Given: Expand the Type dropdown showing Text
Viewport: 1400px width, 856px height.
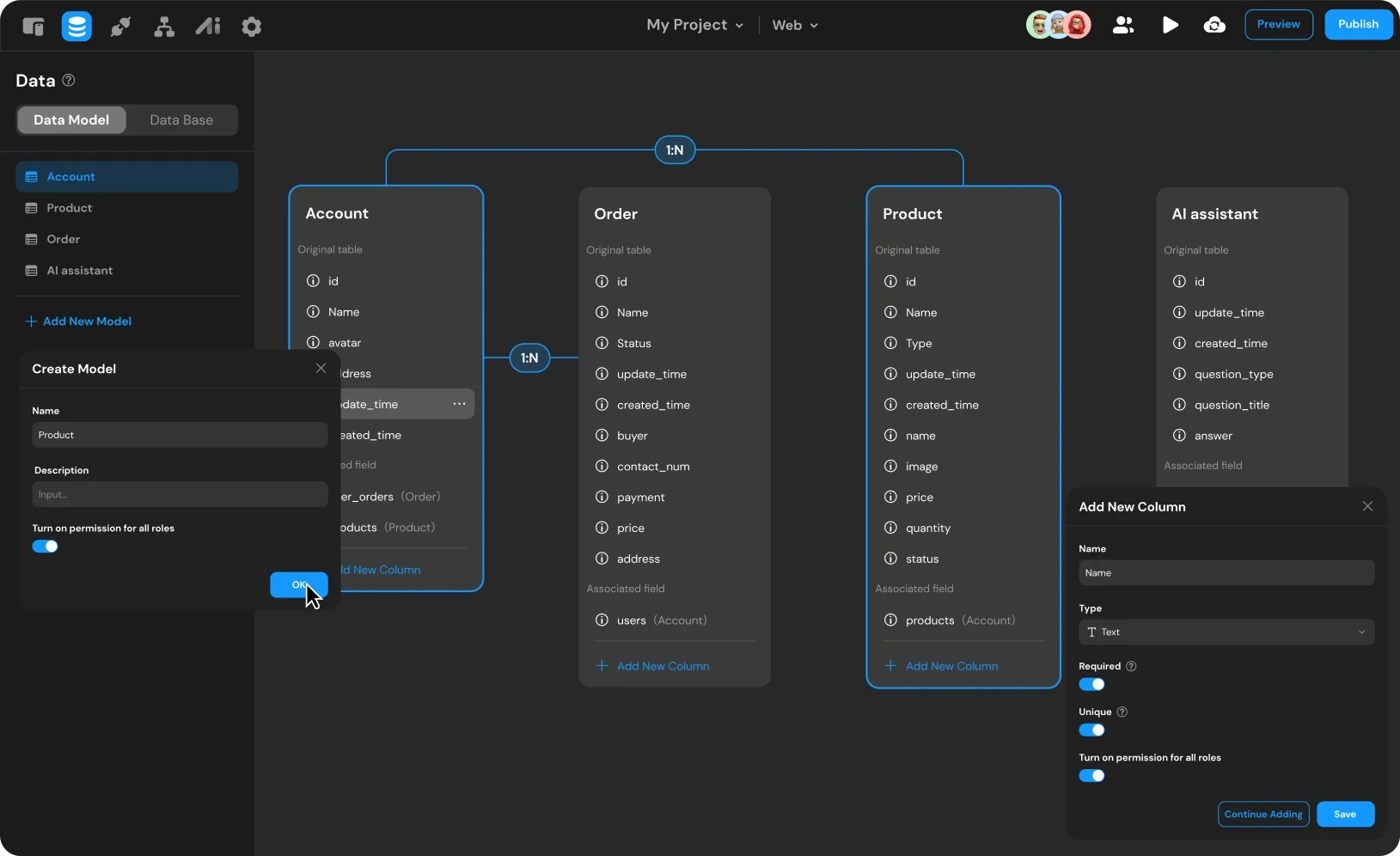Looking at the screenshot, I should [x=1226, y=632].
